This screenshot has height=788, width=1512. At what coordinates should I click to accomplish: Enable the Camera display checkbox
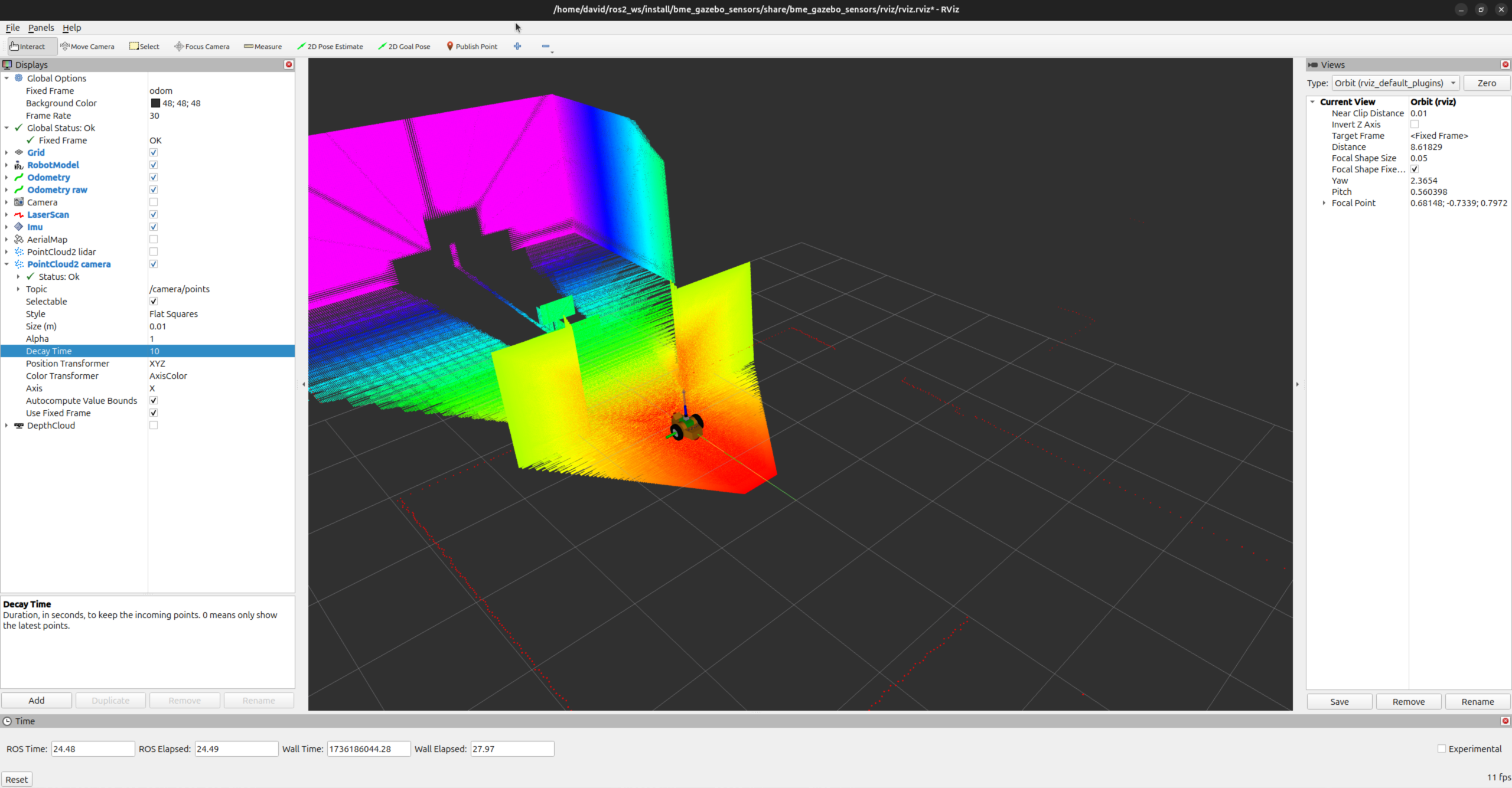pos(154,202)
